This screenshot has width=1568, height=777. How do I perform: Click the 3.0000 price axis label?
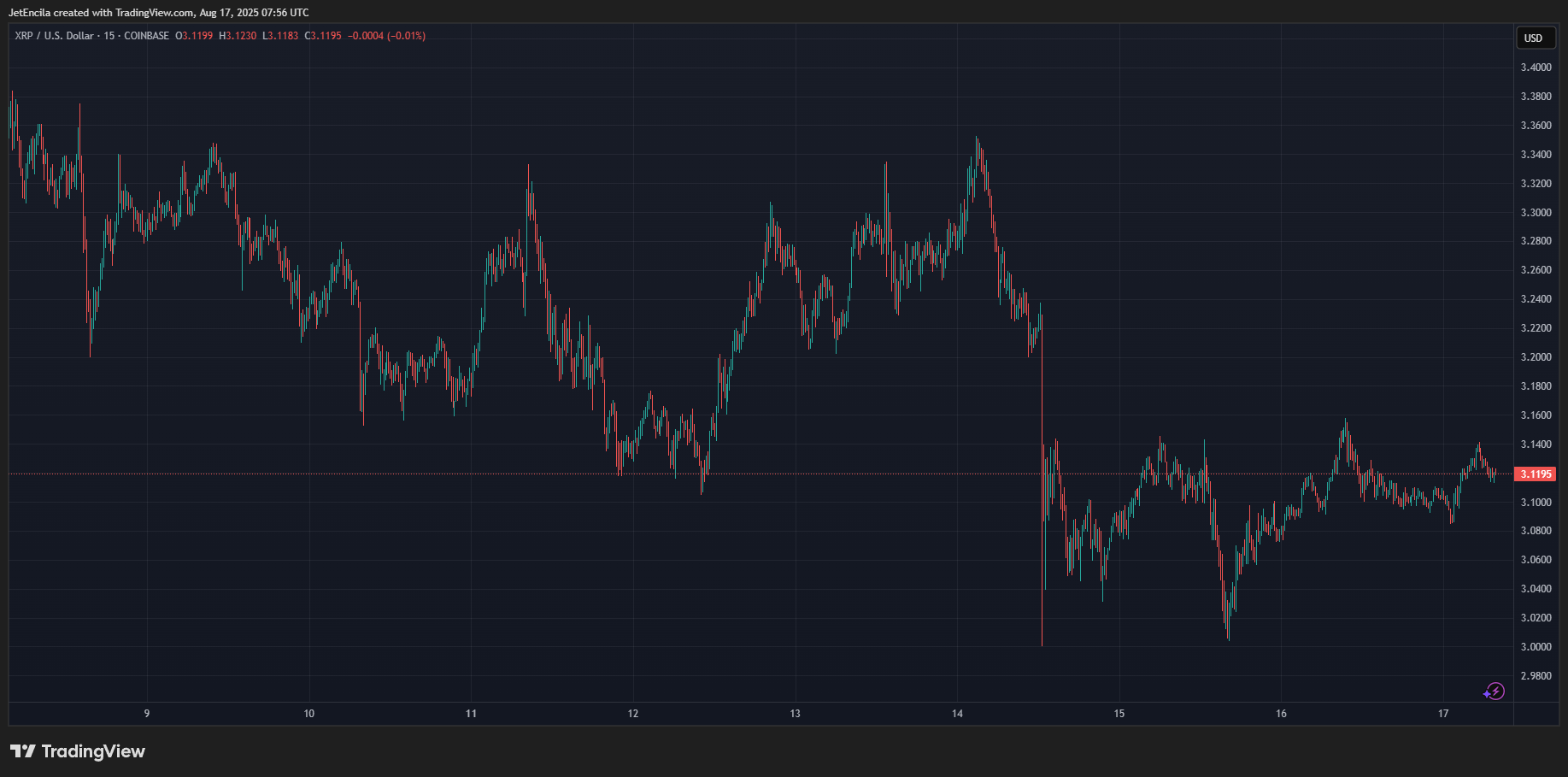[x=1536, y=647]
